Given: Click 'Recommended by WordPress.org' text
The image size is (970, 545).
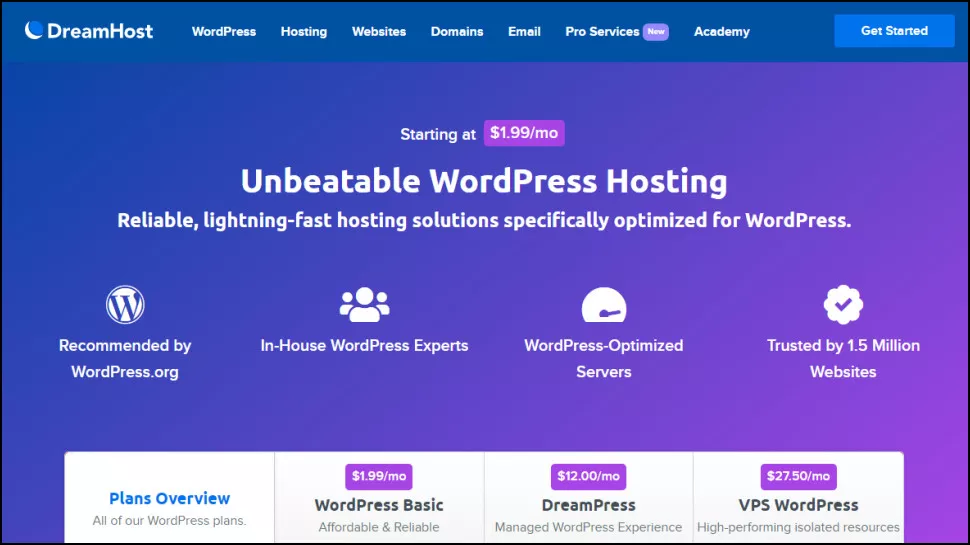Looking at the screenshot, I should pos(125,359).
